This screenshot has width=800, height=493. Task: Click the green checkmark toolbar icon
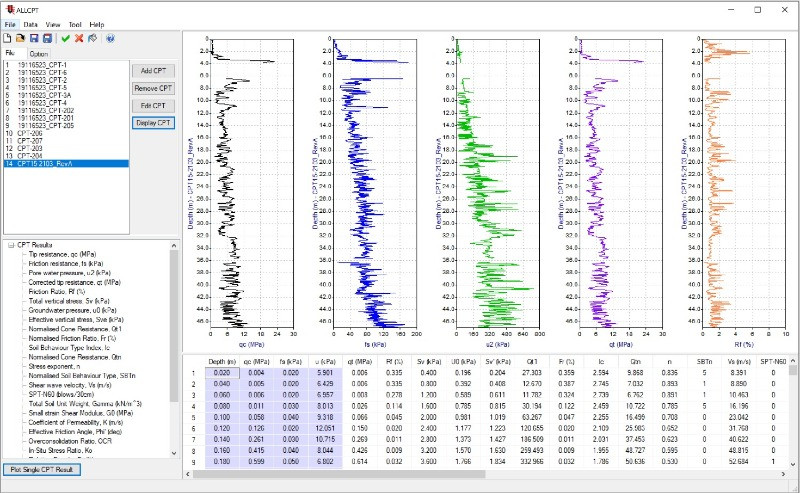pos(65,38)
